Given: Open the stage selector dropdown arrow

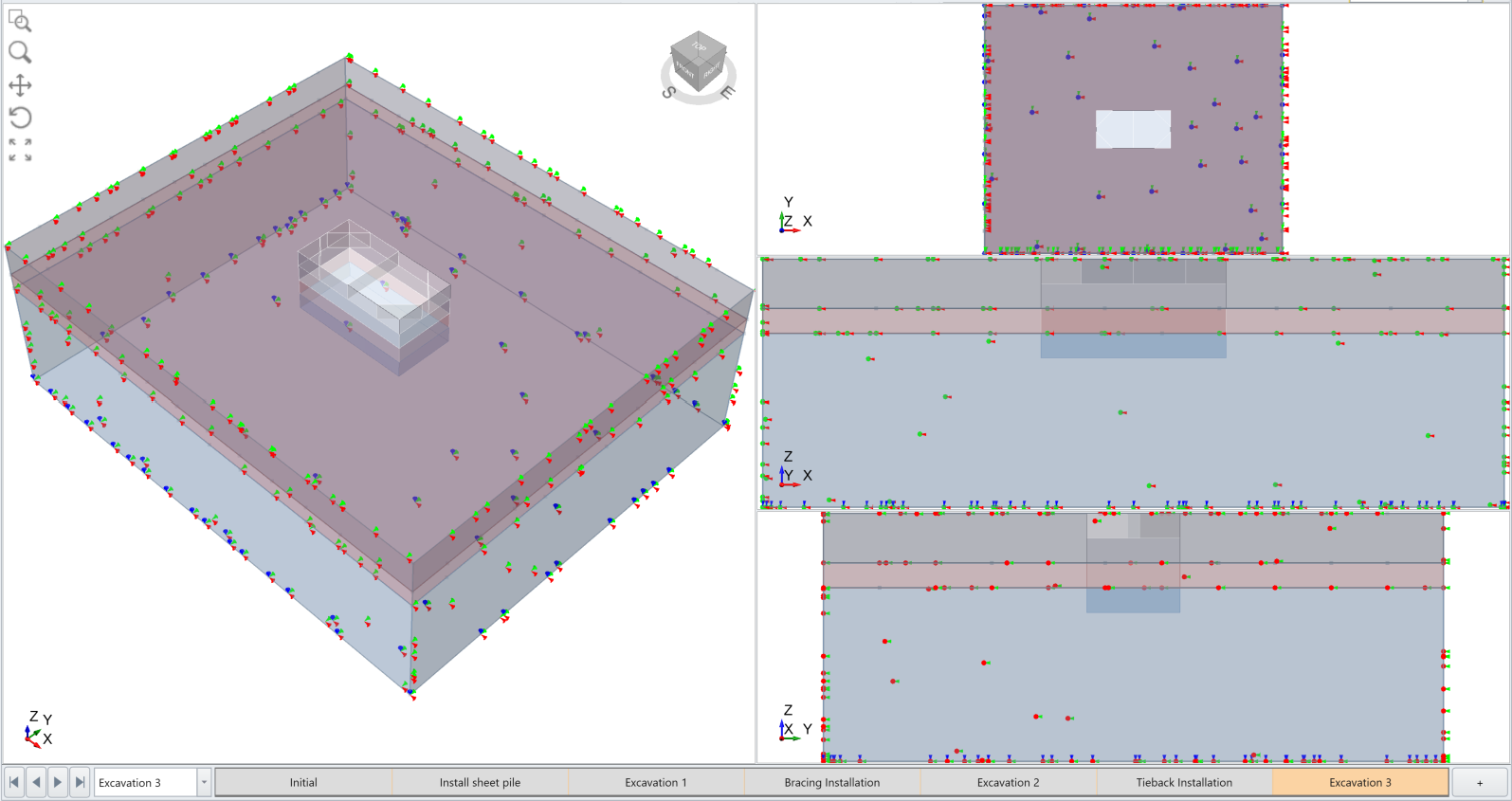Looking at the screenshot, I should click(204, 783).
